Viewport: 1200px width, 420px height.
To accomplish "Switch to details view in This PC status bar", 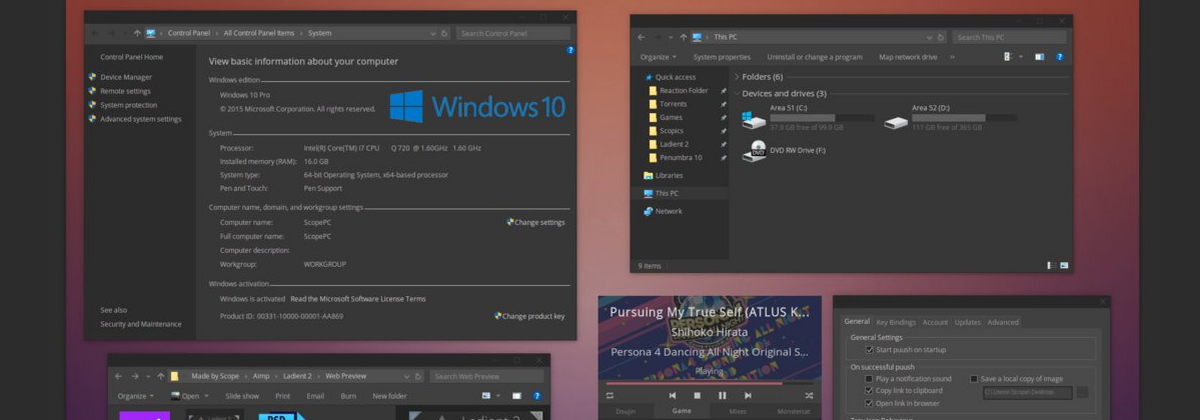I will point(1052,266).
